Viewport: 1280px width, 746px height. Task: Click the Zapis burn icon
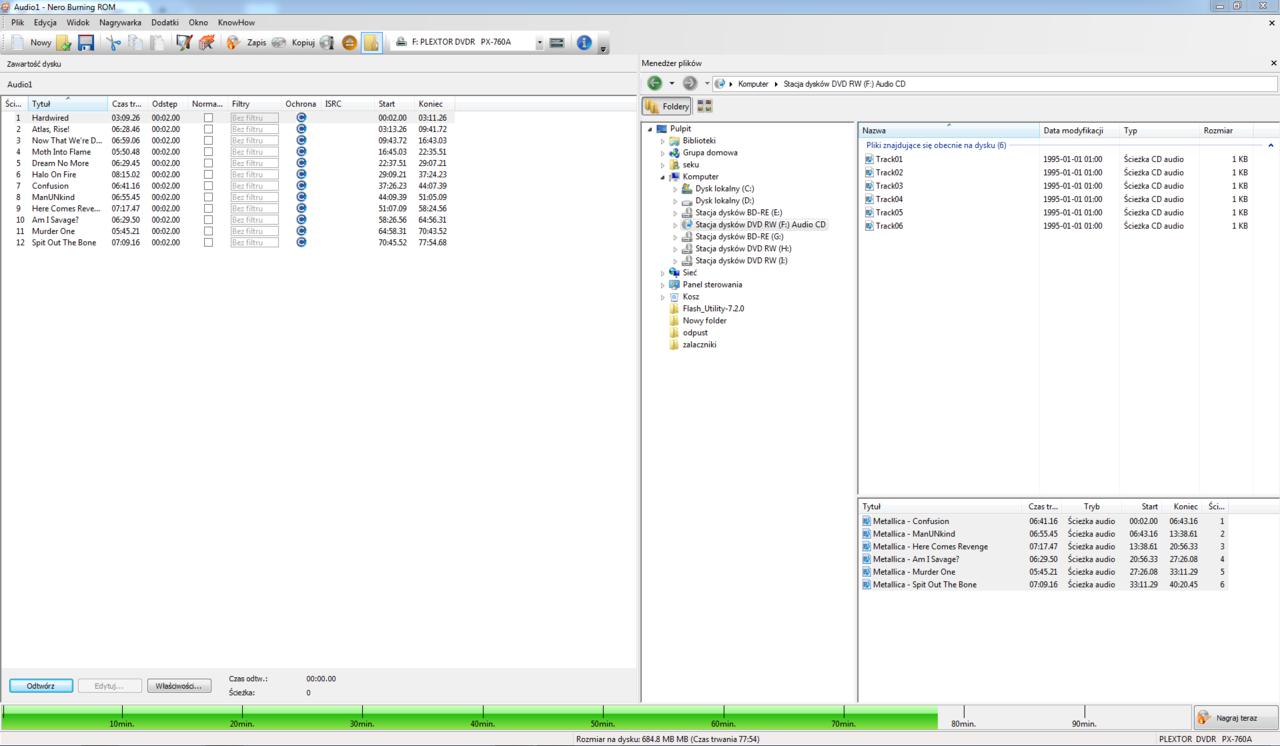tap(233, 43)
